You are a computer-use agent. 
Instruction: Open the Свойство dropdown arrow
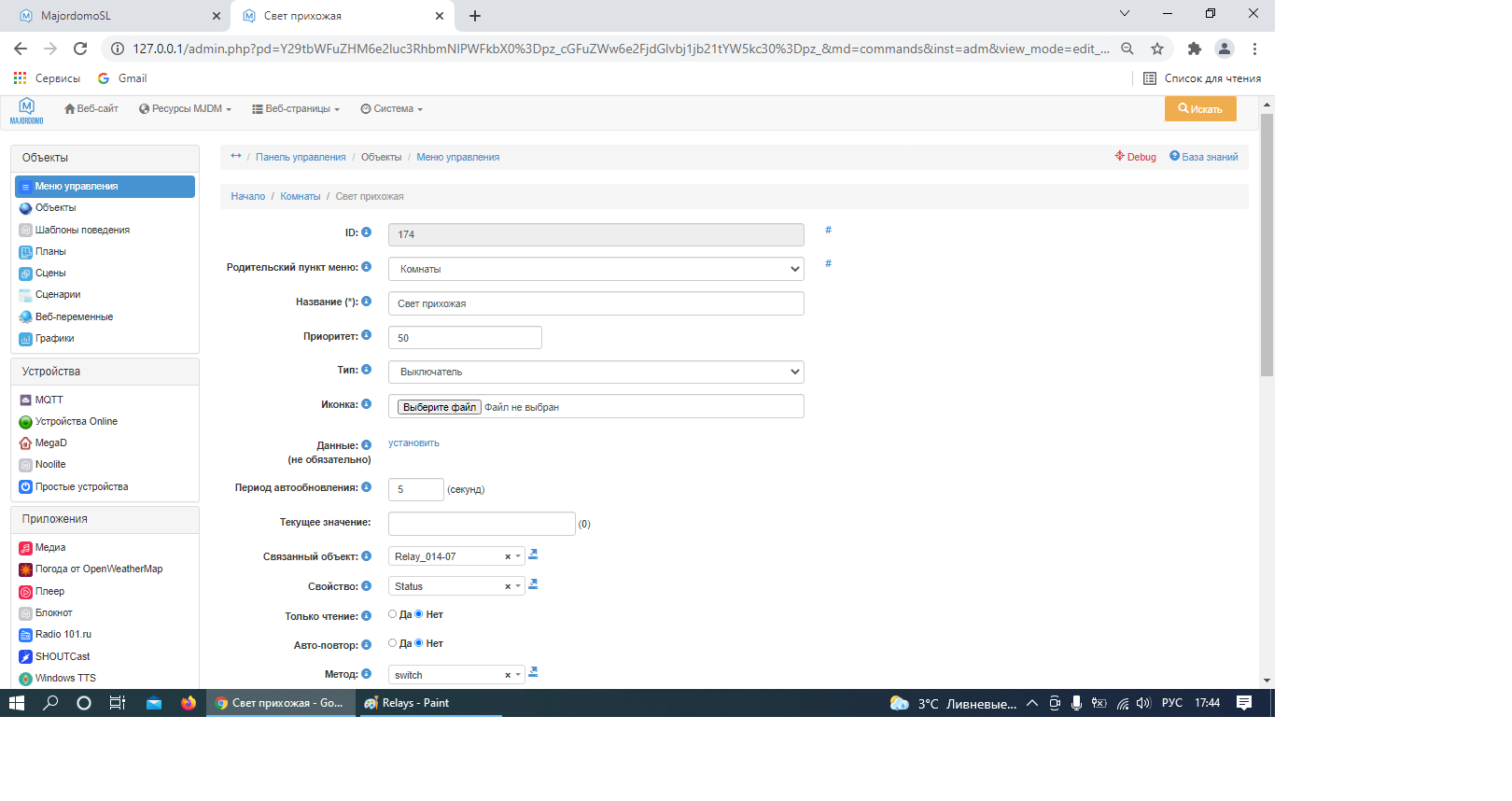click(x=518, y=586)
